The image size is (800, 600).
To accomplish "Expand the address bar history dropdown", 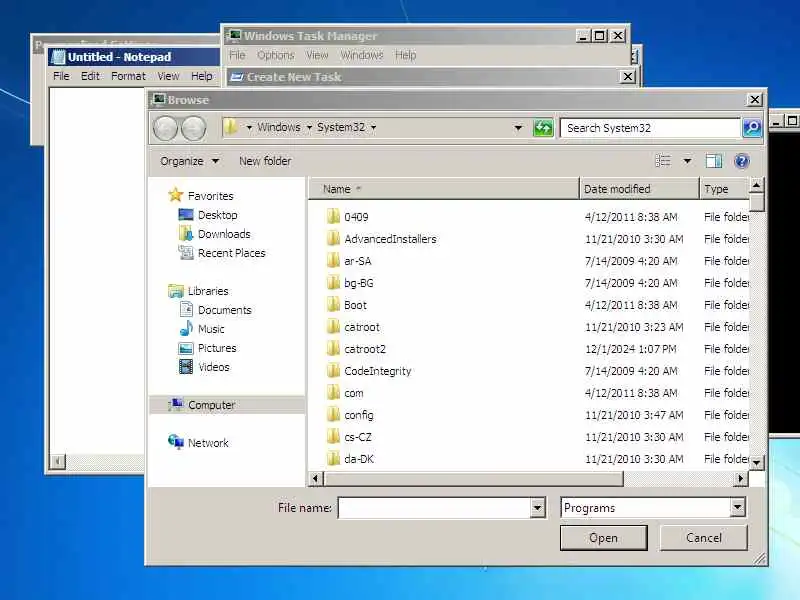I will 518,128.
